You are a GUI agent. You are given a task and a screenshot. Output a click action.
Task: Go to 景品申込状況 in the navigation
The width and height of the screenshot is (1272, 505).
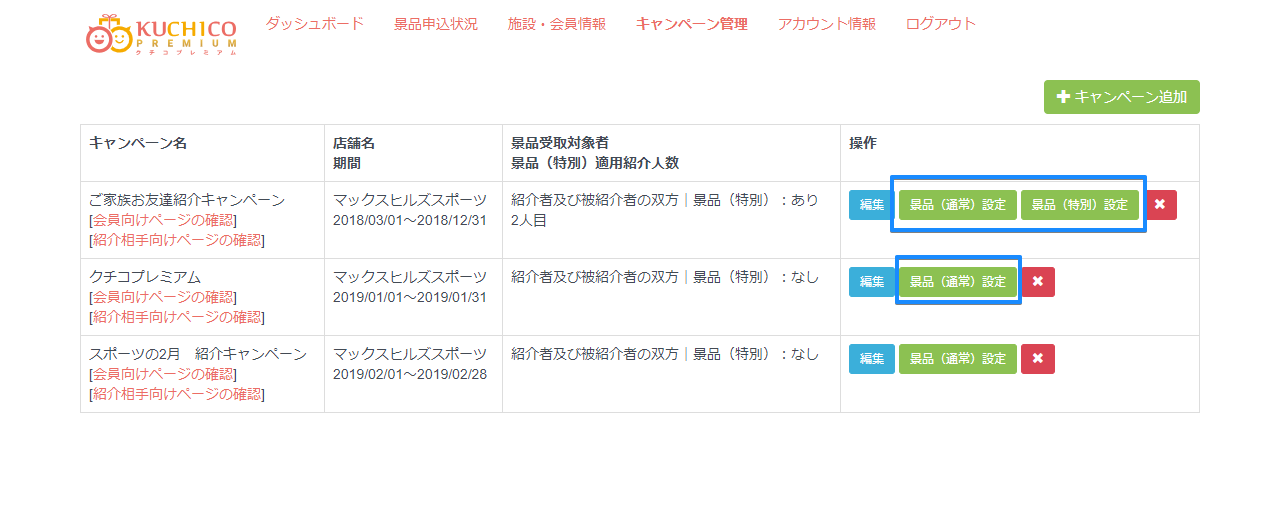[x=436, y=24]
